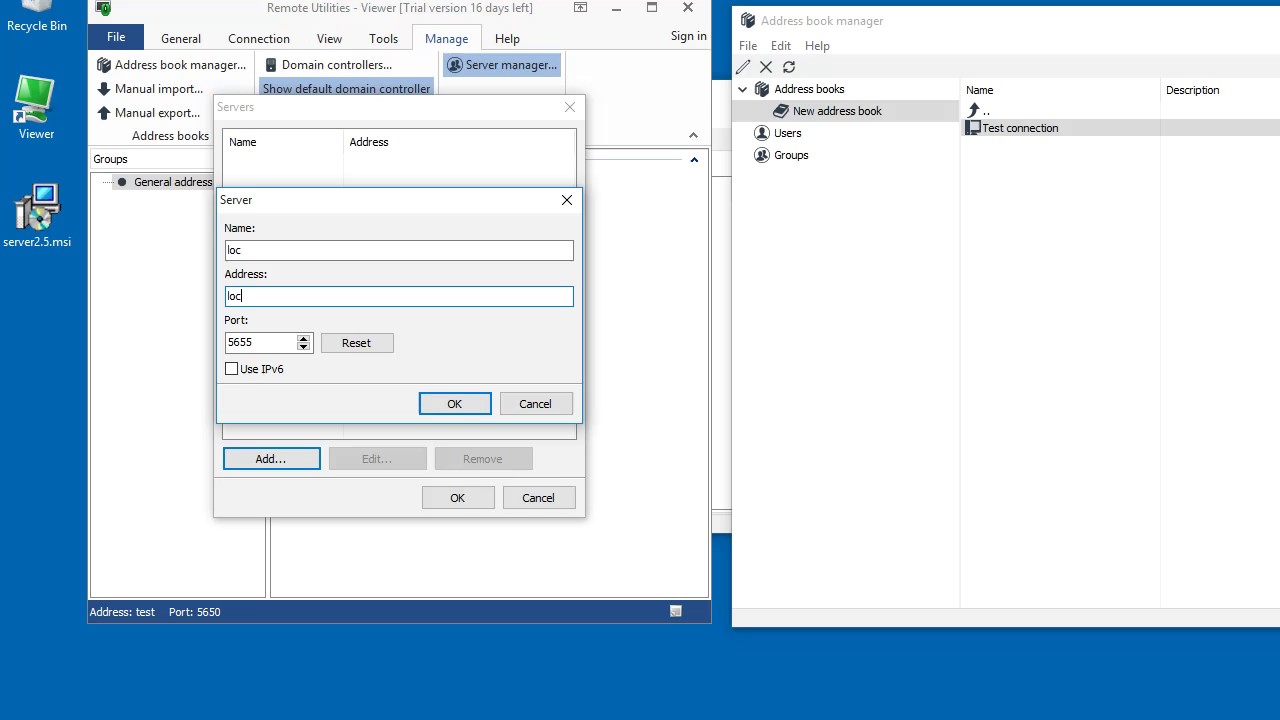Click into the Port number field
Image resolution: width=1280 pixels, height=720 pixels.
pyautogui.click(x=261, y=342)
